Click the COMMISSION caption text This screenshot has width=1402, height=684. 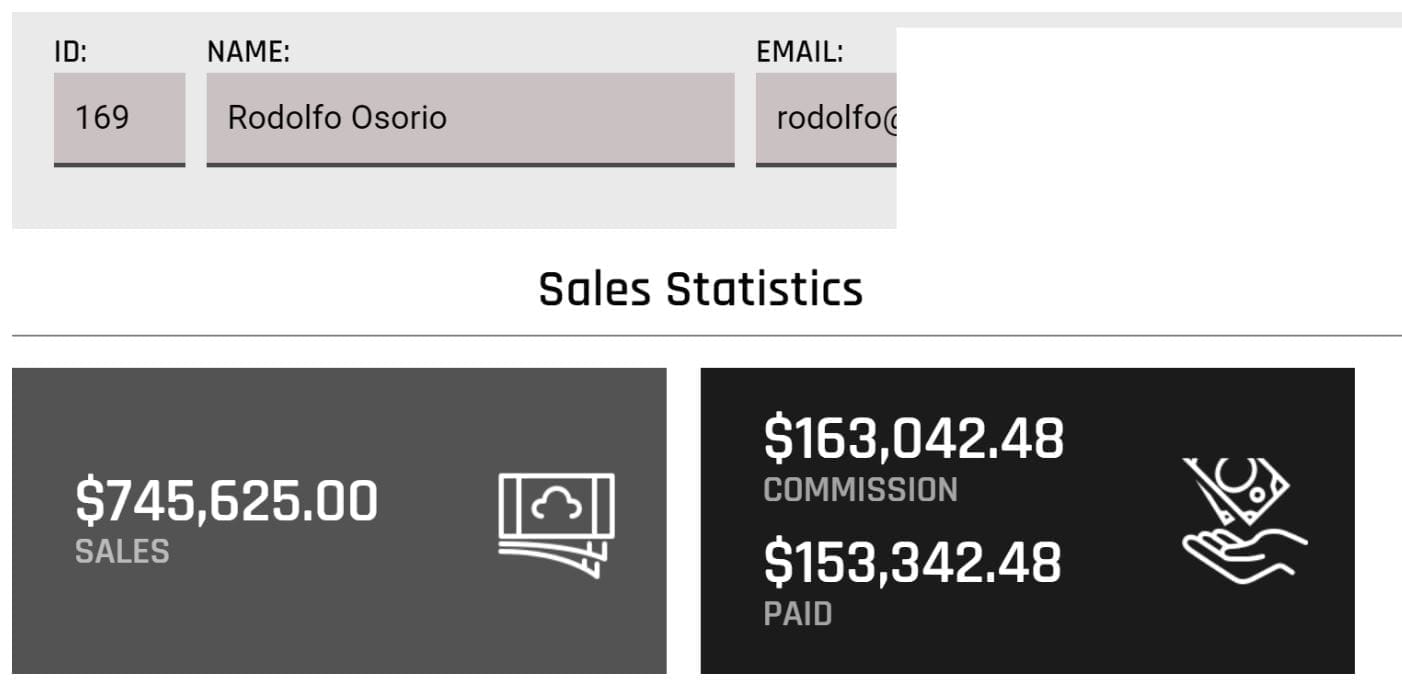point(860,489)
